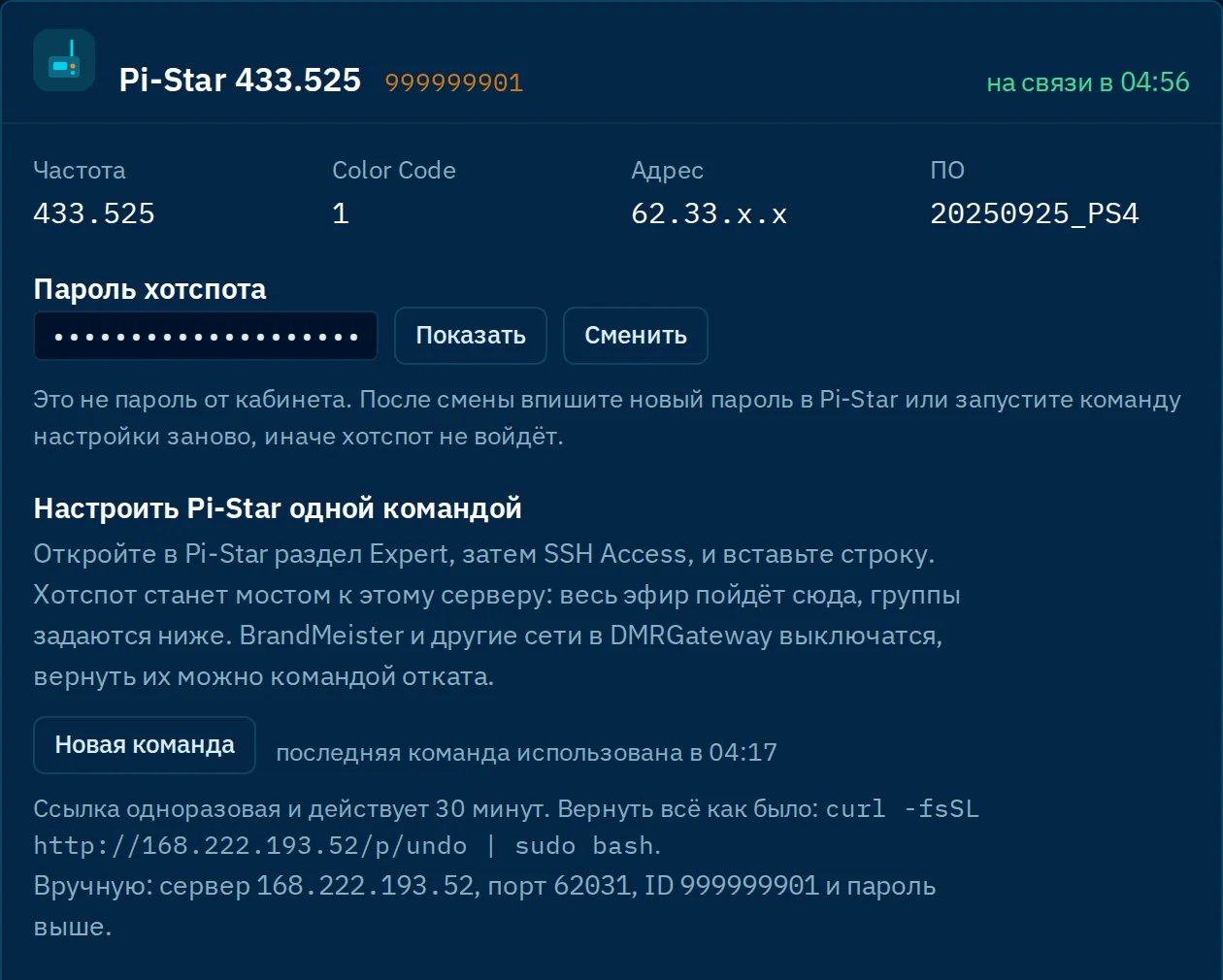This screenshot has height=980, width=1223.
Task: Select the frequency value 433.525
Action: [x=94, y=213]
